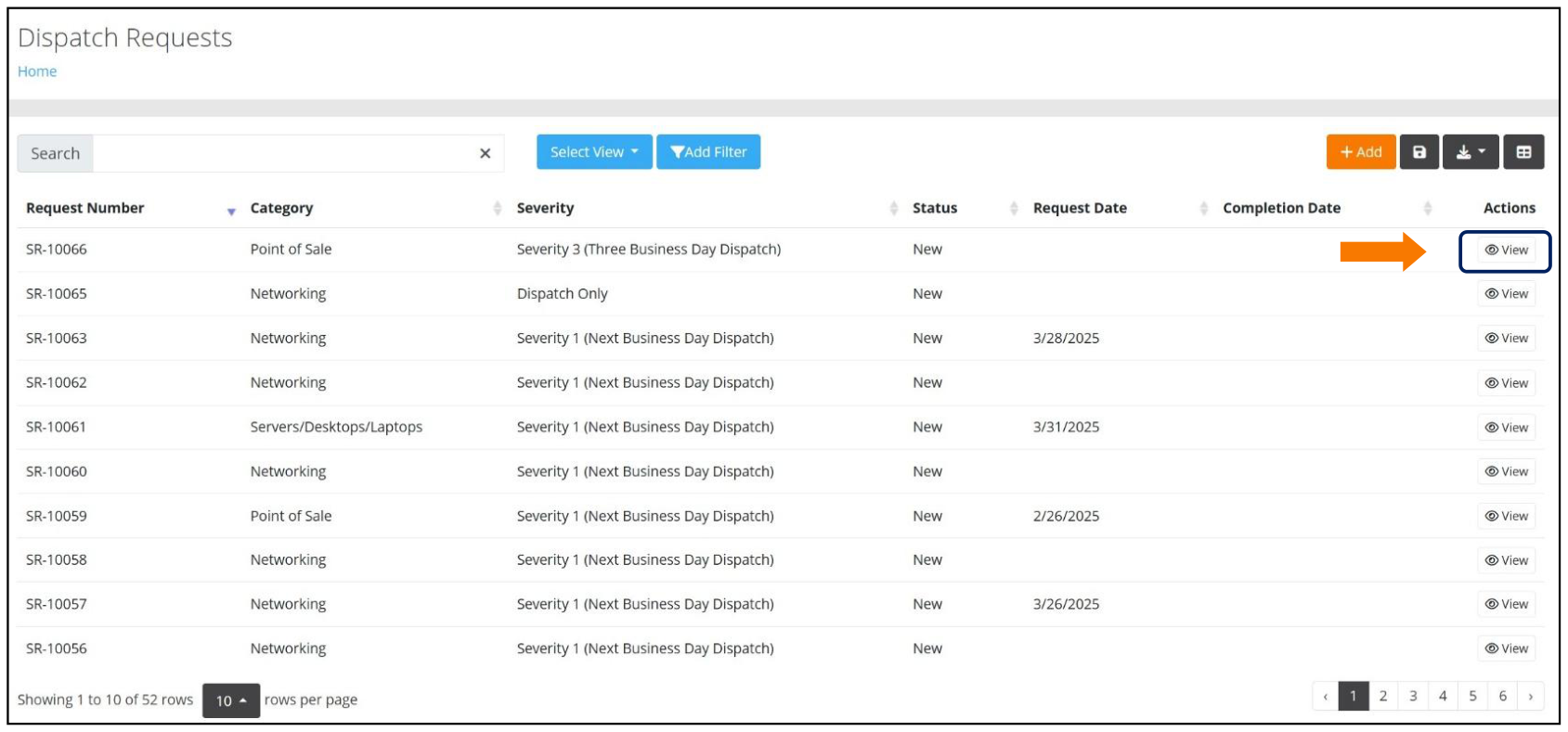The image size is (1568, 732).
Task: Click request date 3/28/2025
Action: [1067, 339]
